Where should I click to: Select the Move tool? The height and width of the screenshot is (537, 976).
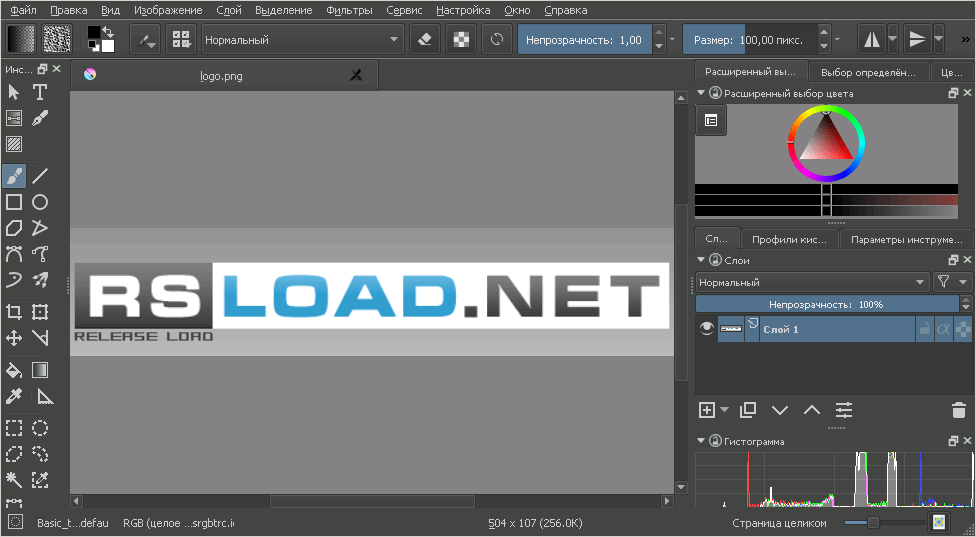tap(14, 338)
